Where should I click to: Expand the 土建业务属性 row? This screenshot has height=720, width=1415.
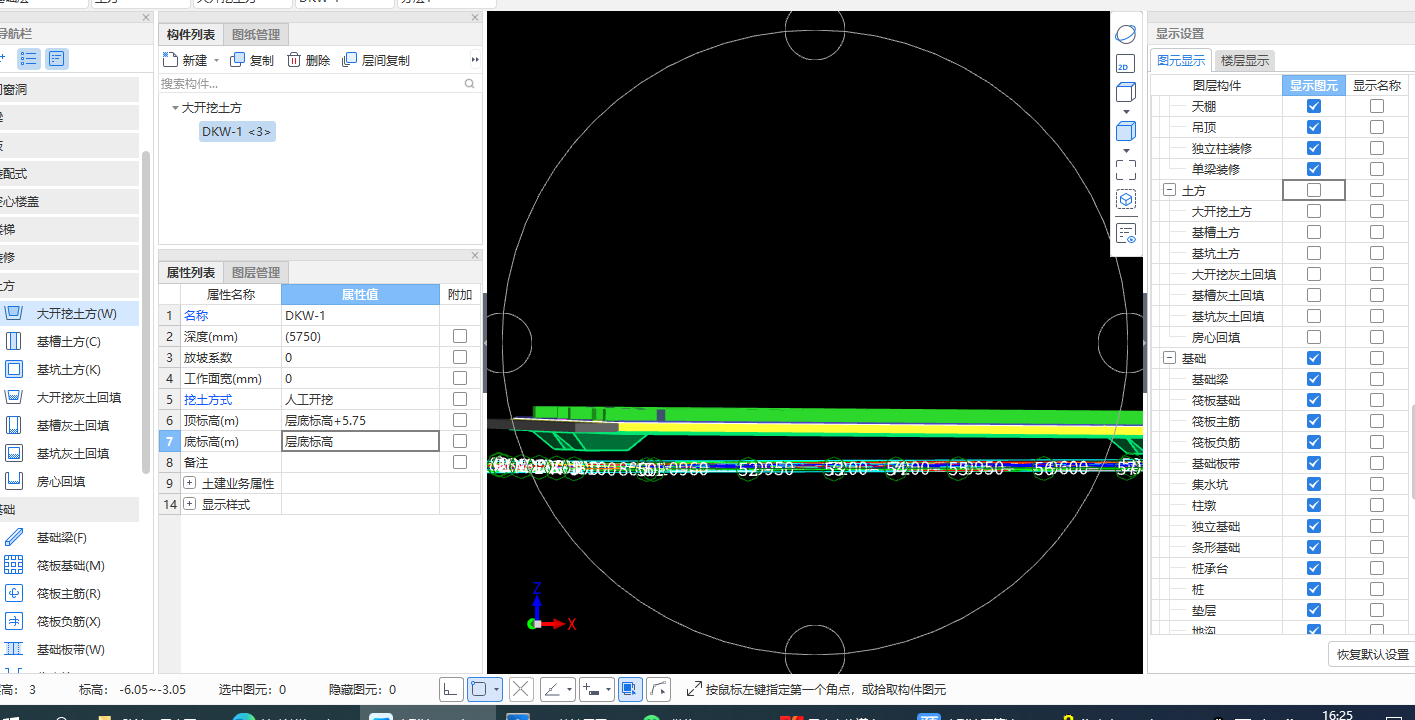pyautogui.click(x=190, y=483)
